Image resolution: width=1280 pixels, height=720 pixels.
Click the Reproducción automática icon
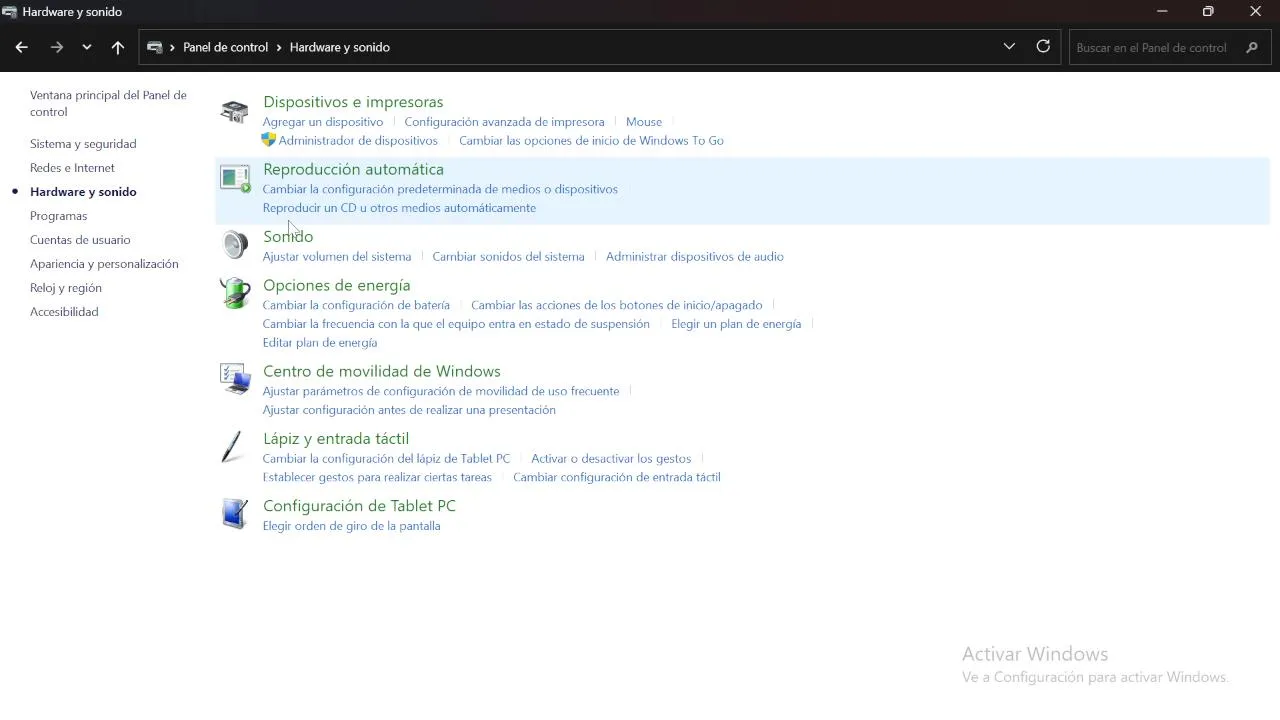(234, 179)
